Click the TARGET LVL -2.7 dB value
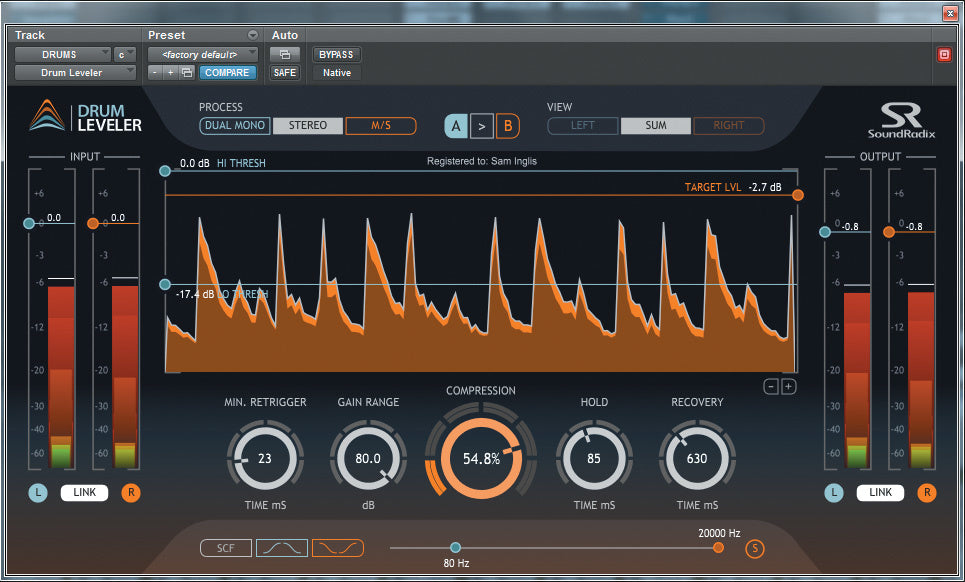 pos(765,187)
